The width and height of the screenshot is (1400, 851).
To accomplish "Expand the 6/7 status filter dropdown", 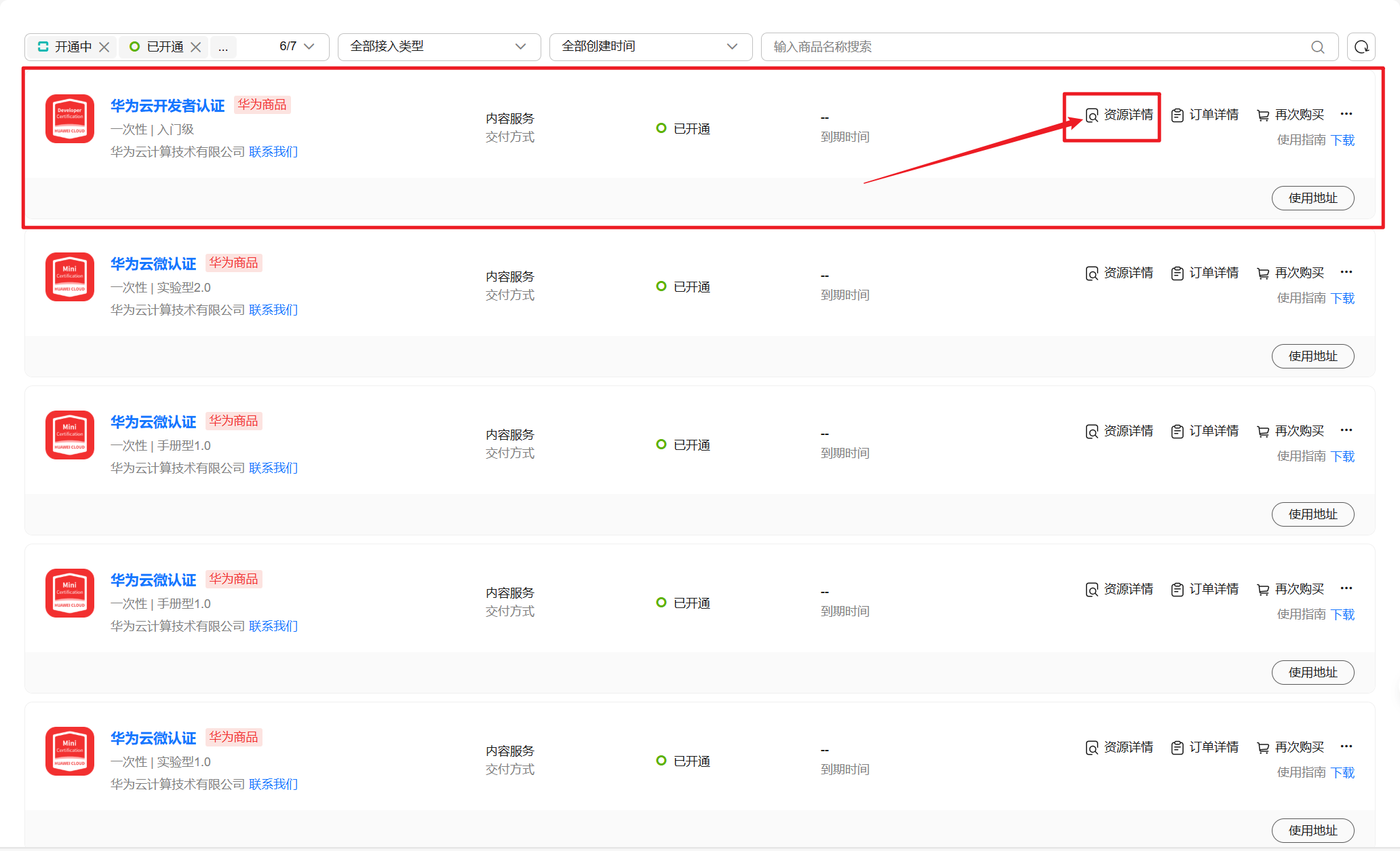I will tap(309, 46).
